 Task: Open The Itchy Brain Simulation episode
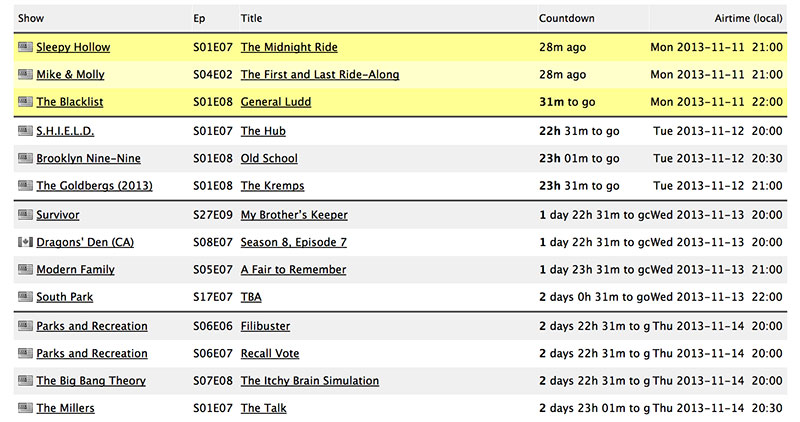pyautogui.click(x=310, y=381)
